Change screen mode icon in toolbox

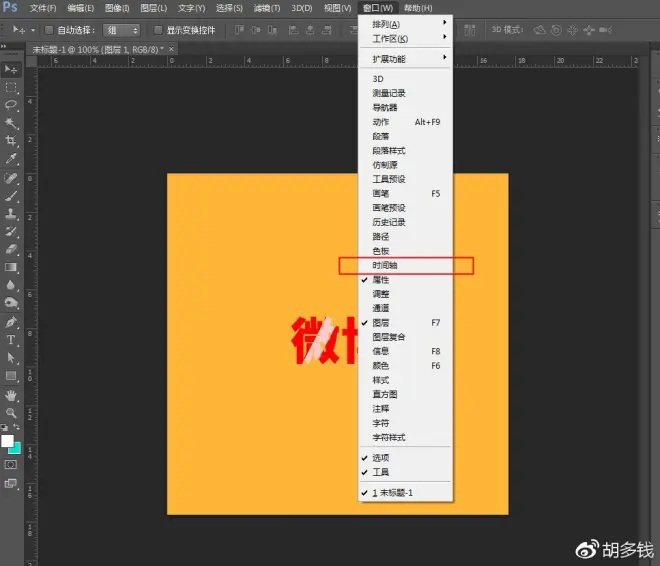click(11, 484)
